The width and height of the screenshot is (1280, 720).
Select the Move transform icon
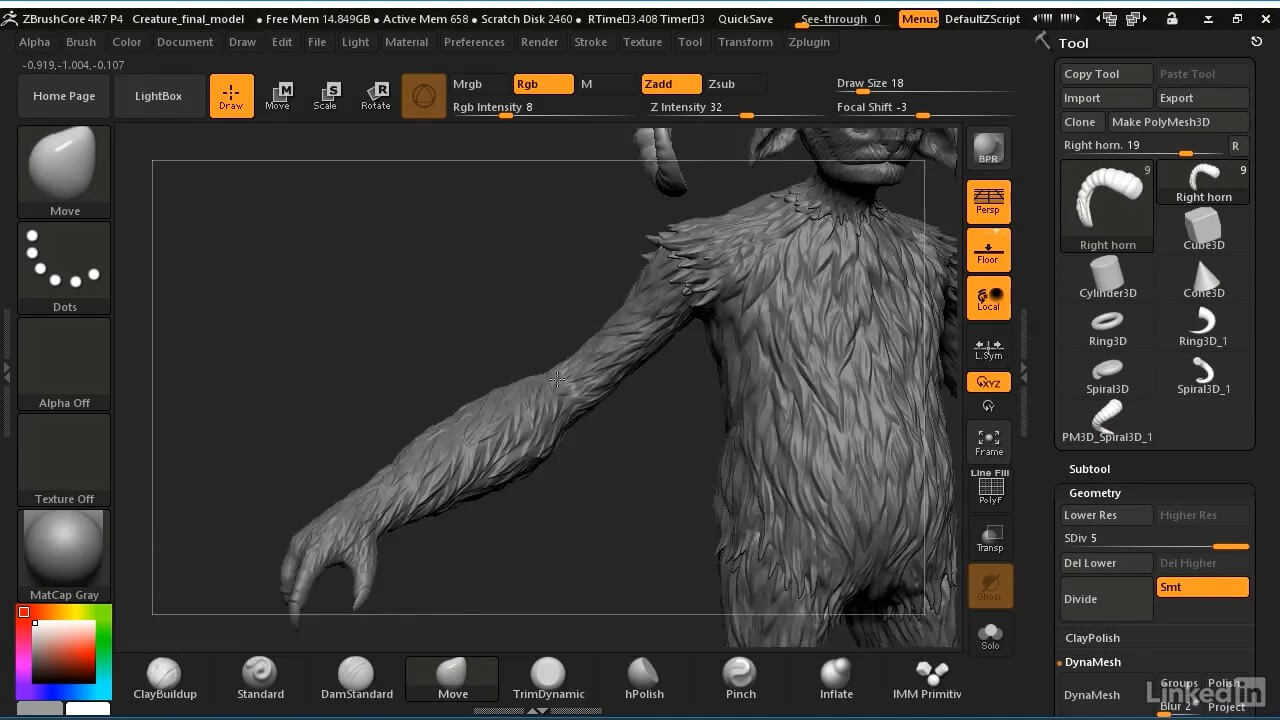[x=278, y=96]
